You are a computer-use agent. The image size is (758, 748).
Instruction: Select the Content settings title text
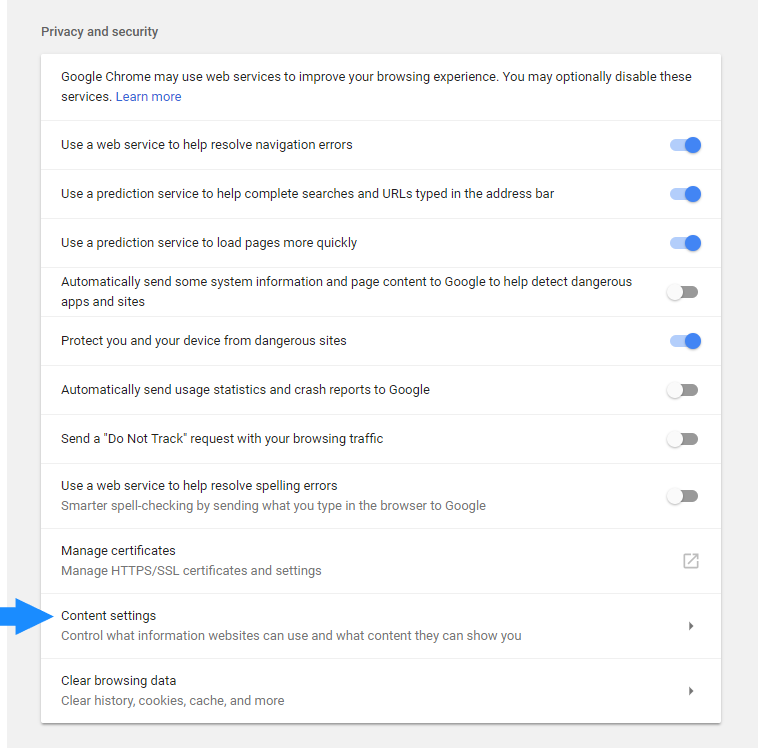tap(108, 616)
